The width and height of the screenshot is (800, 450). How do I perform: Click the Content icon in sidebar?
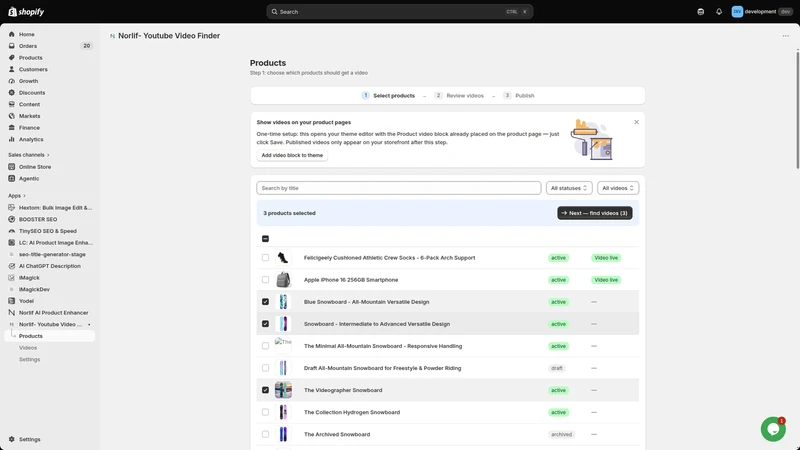tap(12, 104)
